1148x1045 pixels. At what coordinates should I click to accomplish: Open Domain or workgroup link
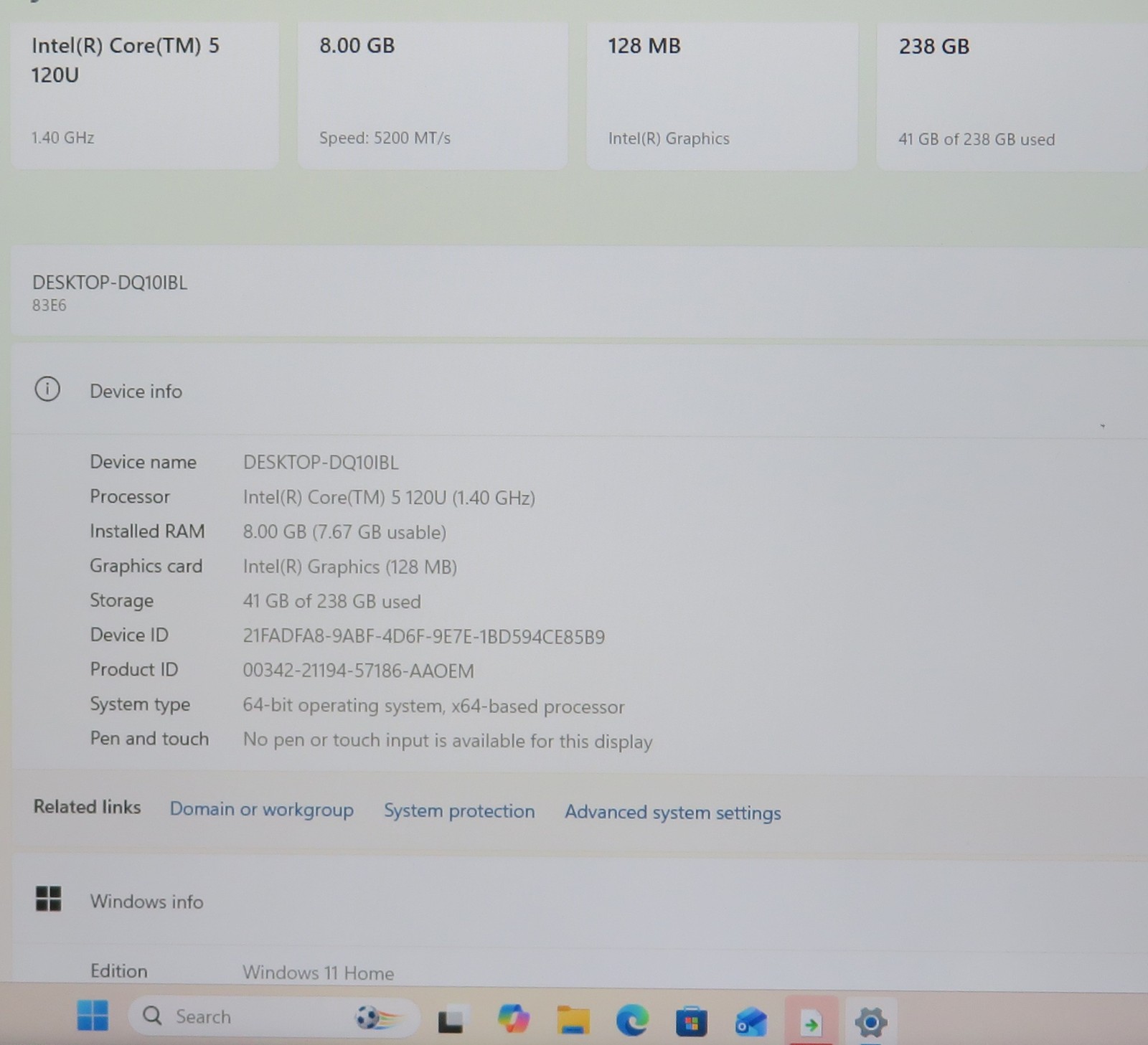click(261, 810)
